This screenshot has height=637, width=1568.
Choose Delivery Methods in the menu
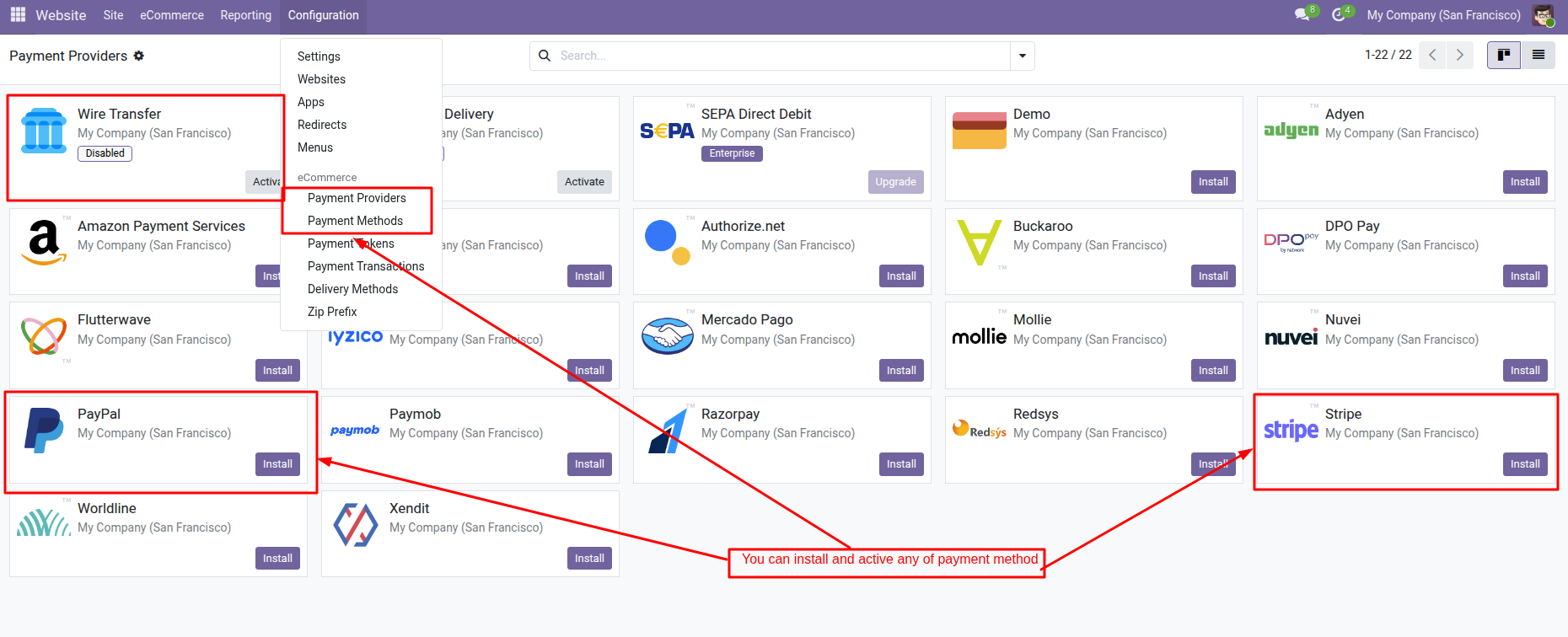(352, 289)
